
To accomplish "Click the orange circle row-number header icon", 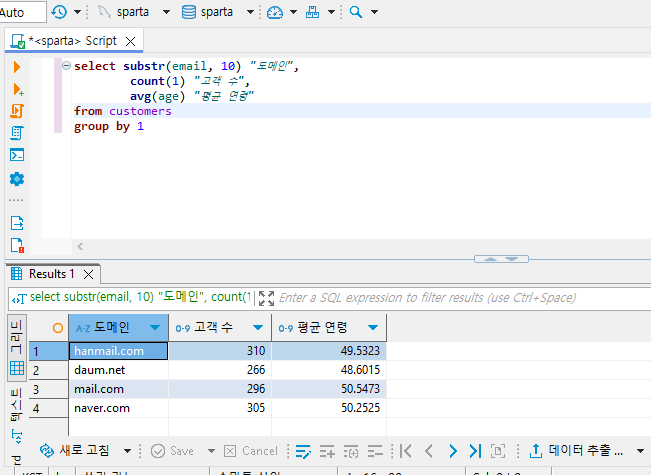I will coord(58,328).
